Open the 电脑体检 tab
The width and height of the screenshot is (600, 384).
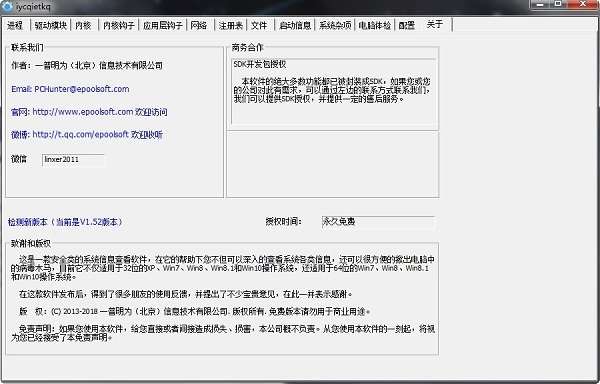pos(374,25)
